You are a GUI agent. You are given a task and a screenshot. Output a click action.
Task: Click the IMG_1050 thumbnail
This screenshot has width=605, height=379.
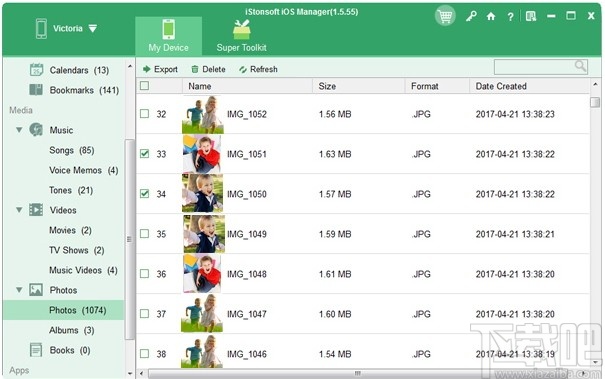pos(203,193)
